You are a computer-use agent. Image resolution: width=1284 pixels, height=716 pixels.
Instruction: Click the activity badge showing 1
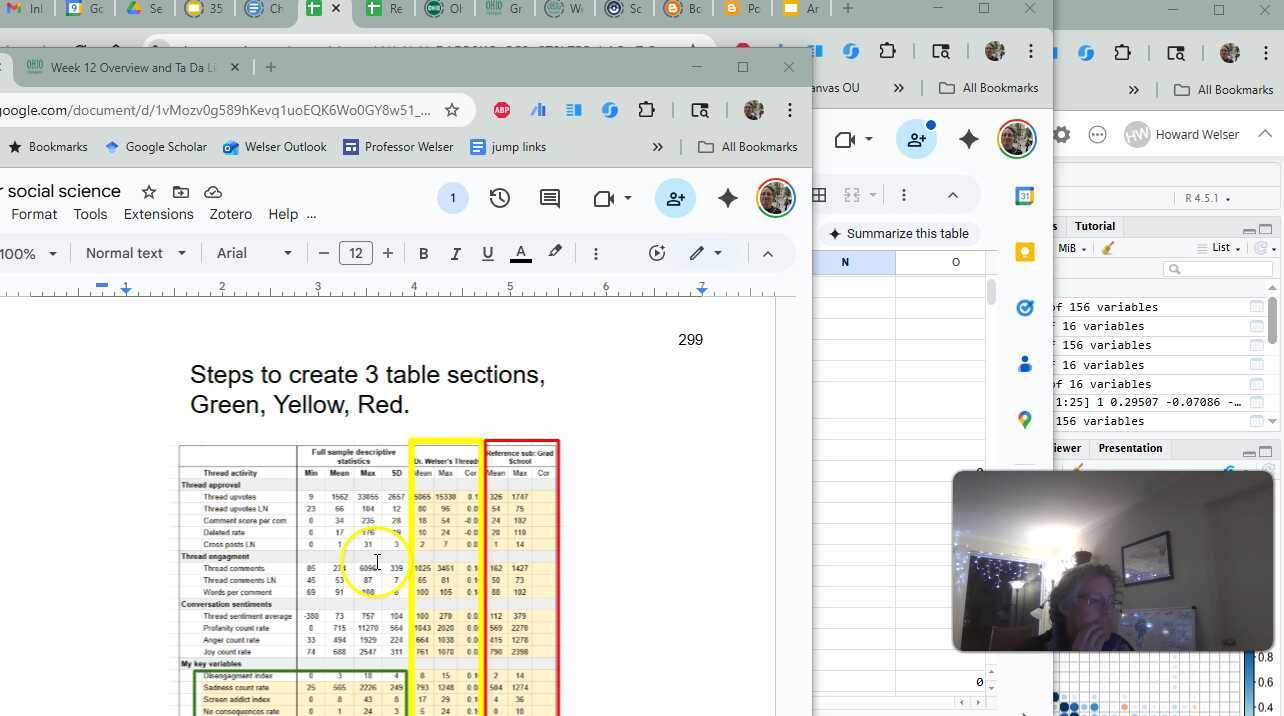point(452,198)
